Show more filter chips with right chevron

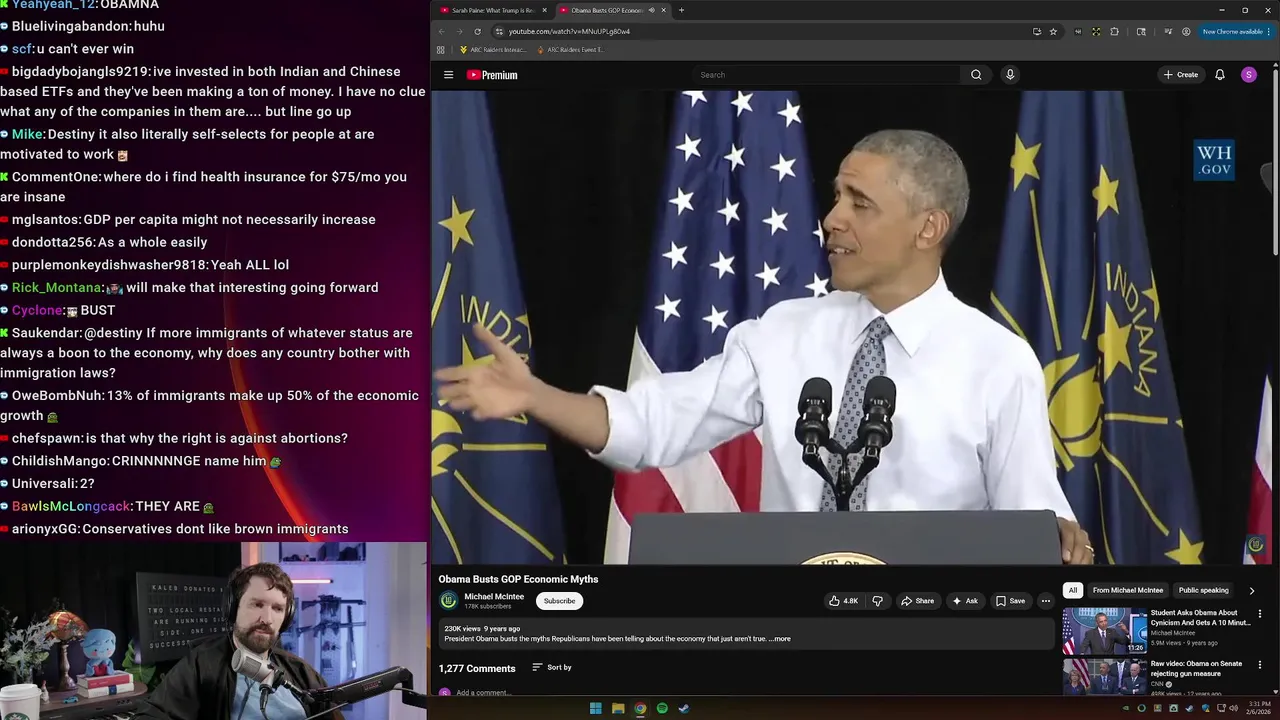coord(1251,590)
